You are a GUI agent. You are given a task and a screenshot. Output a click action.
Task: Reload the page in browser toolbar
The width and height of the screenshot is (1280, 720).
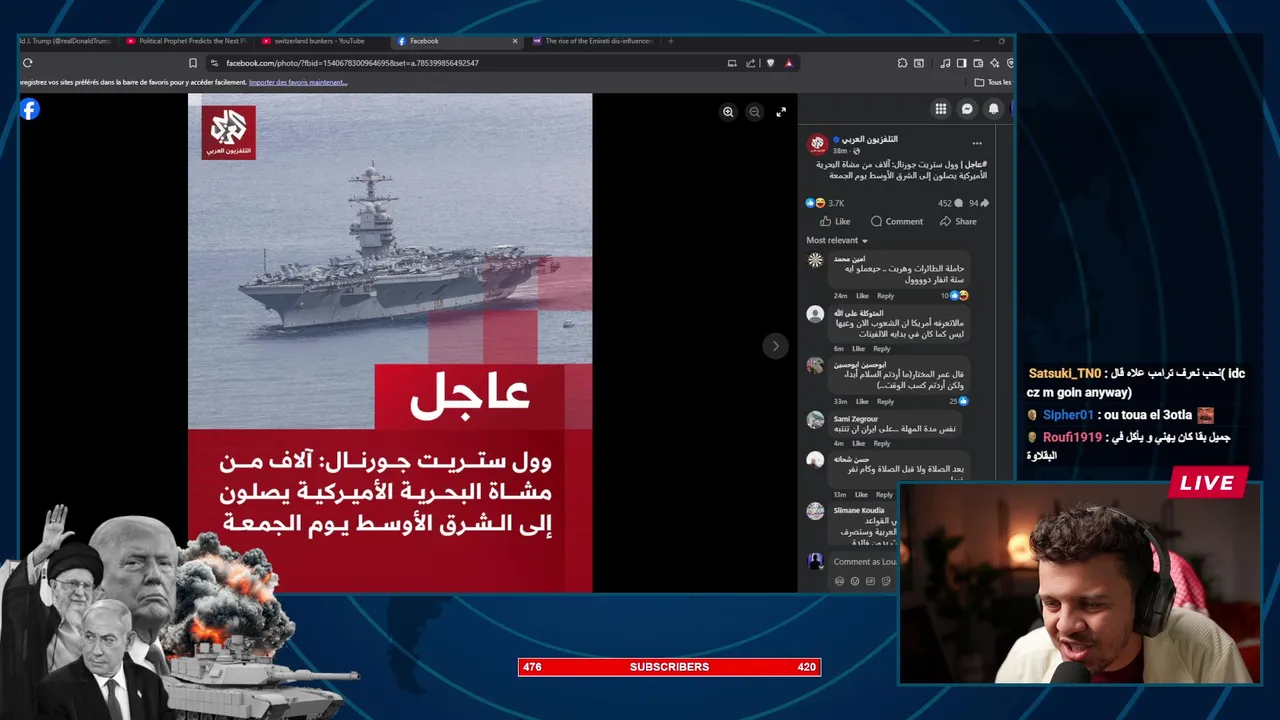click(27, 63)
